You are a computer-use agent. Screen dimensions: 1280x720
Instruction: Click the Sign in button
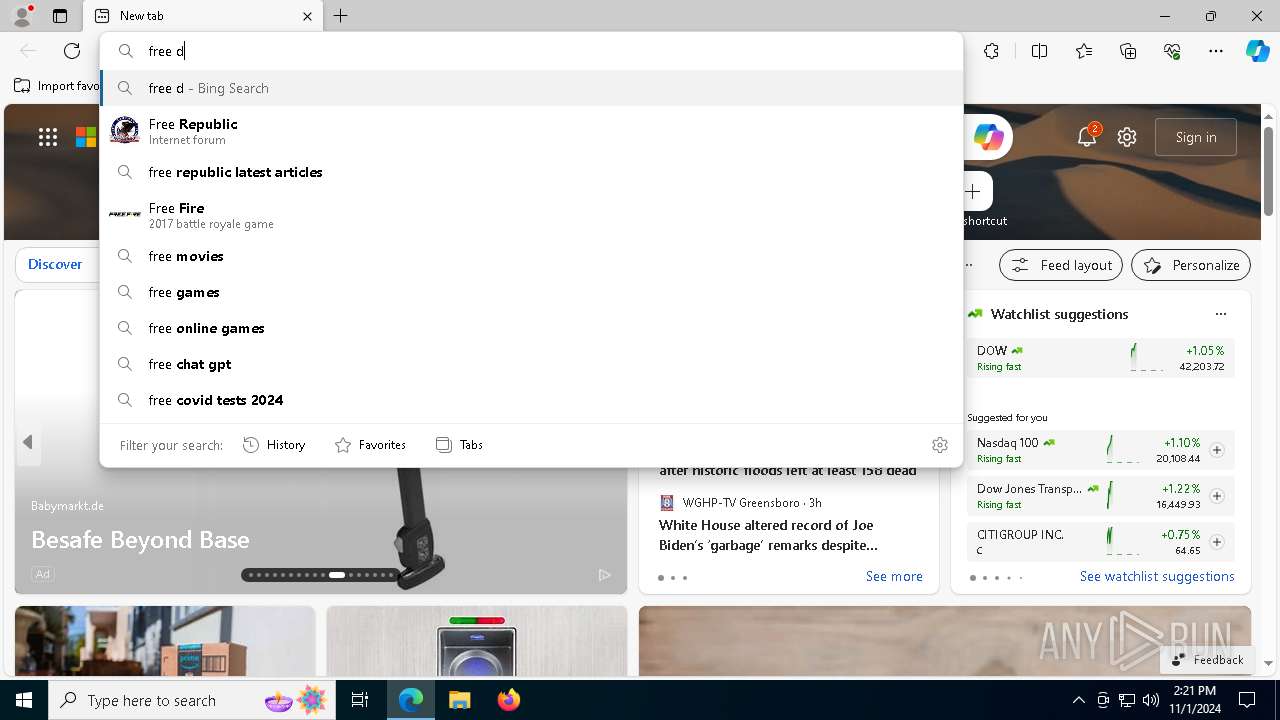tap(1196, 138)
